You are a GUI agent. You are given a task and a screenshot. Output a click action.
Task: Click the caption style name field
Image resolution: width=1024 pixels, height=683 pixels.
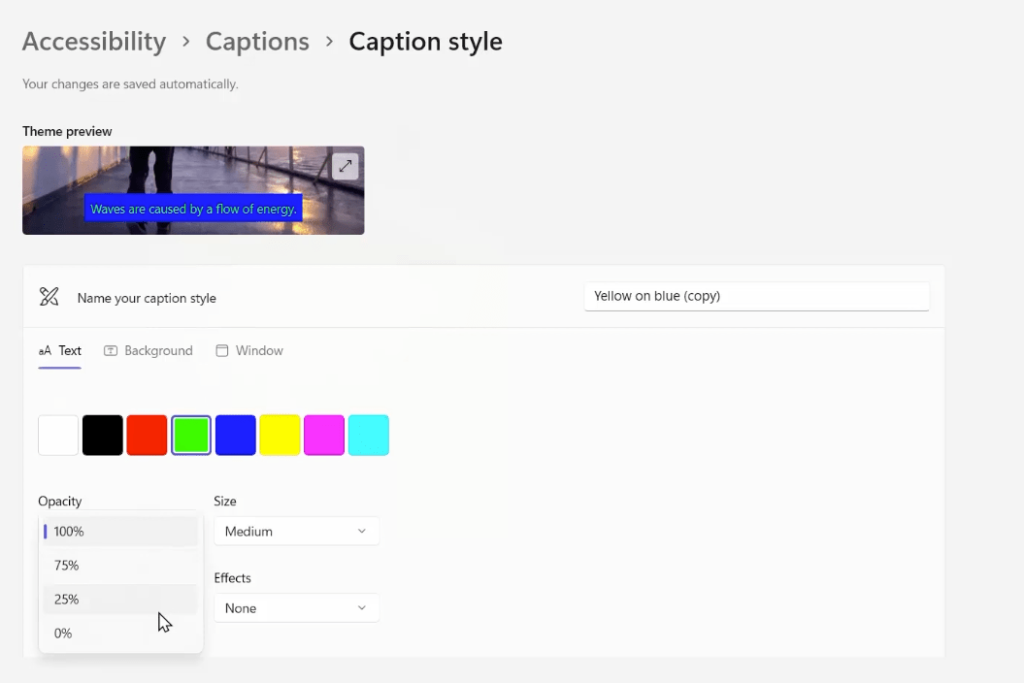click(756, 296)
